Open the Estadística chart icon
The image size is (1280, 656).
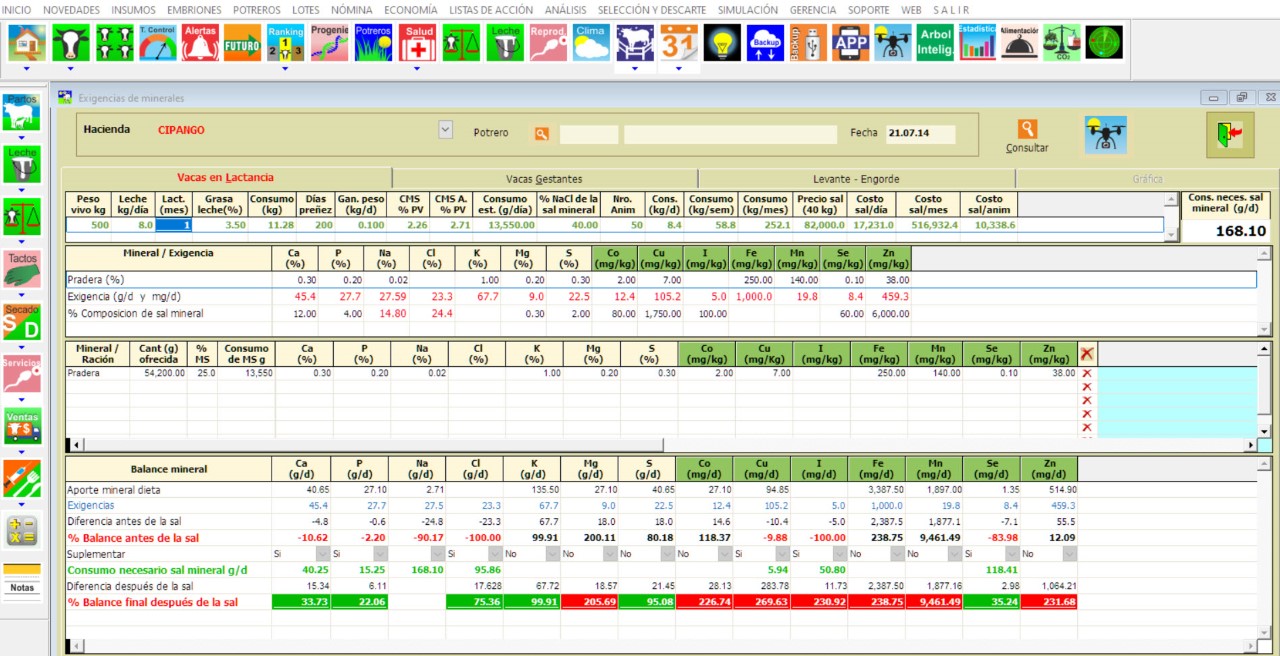(x=976, y=43)
